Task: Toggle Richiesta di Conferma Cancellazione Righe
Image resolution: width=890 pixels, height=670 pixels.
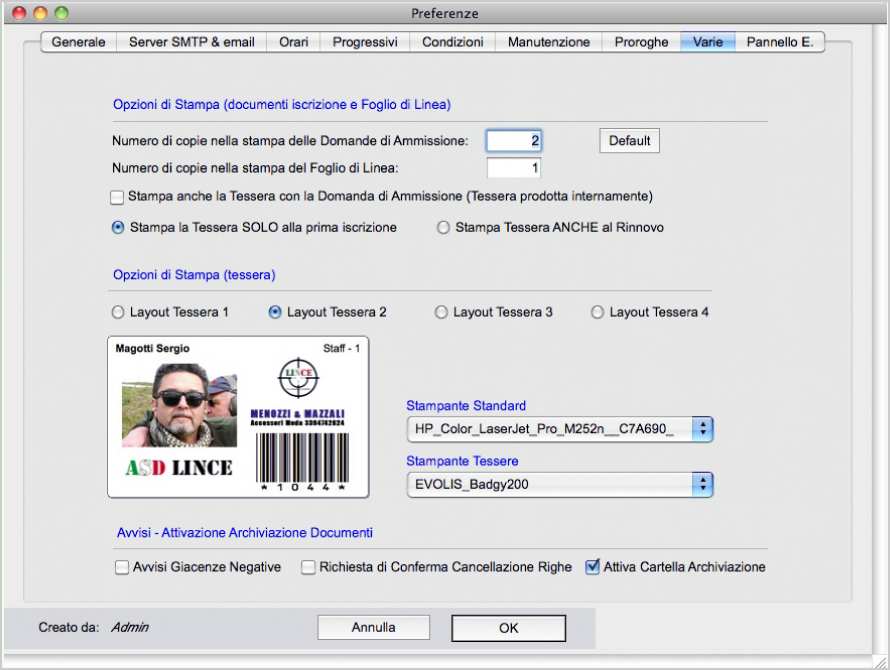Action: (x=309, y=567)
